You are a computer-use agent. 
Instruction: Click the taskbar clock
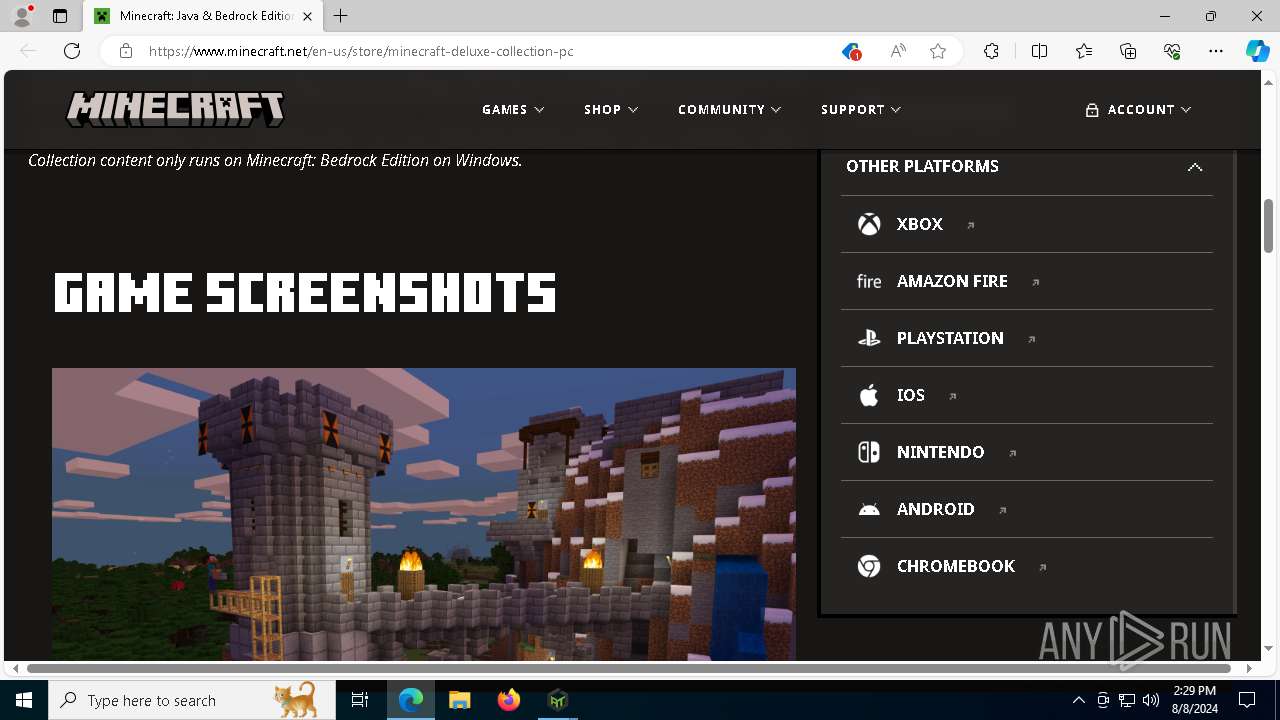pyautogui.click(x=1194, y=700)
